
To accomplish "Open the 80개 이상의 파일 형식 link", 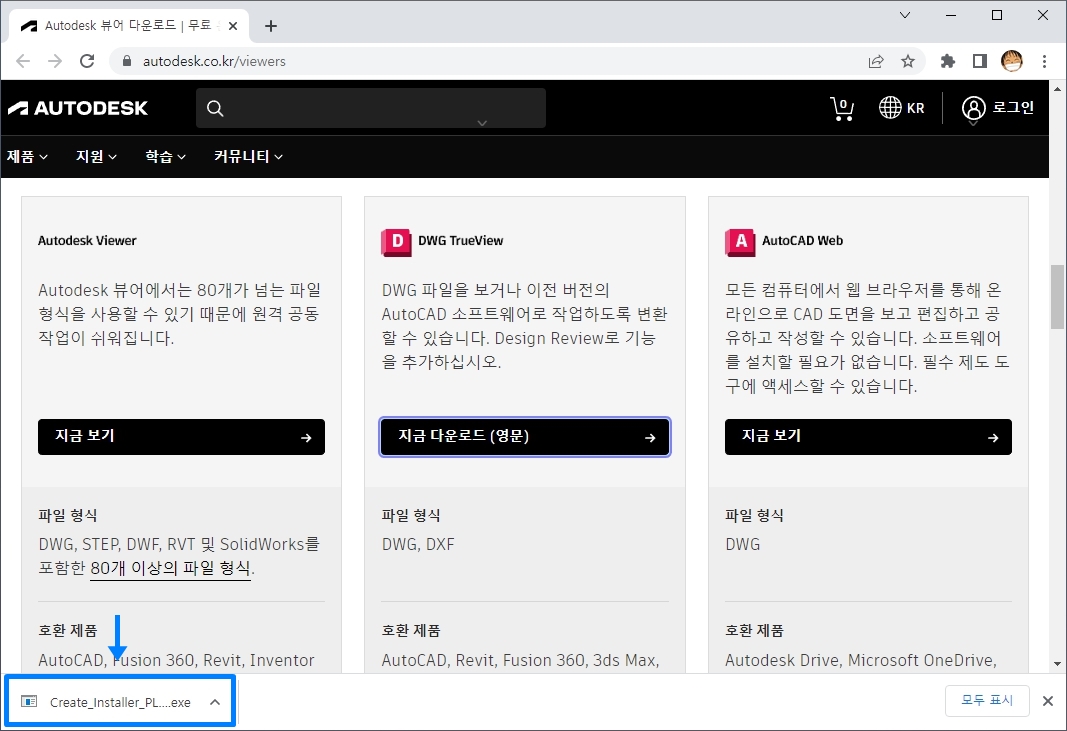I will click(x=170, y=568).
